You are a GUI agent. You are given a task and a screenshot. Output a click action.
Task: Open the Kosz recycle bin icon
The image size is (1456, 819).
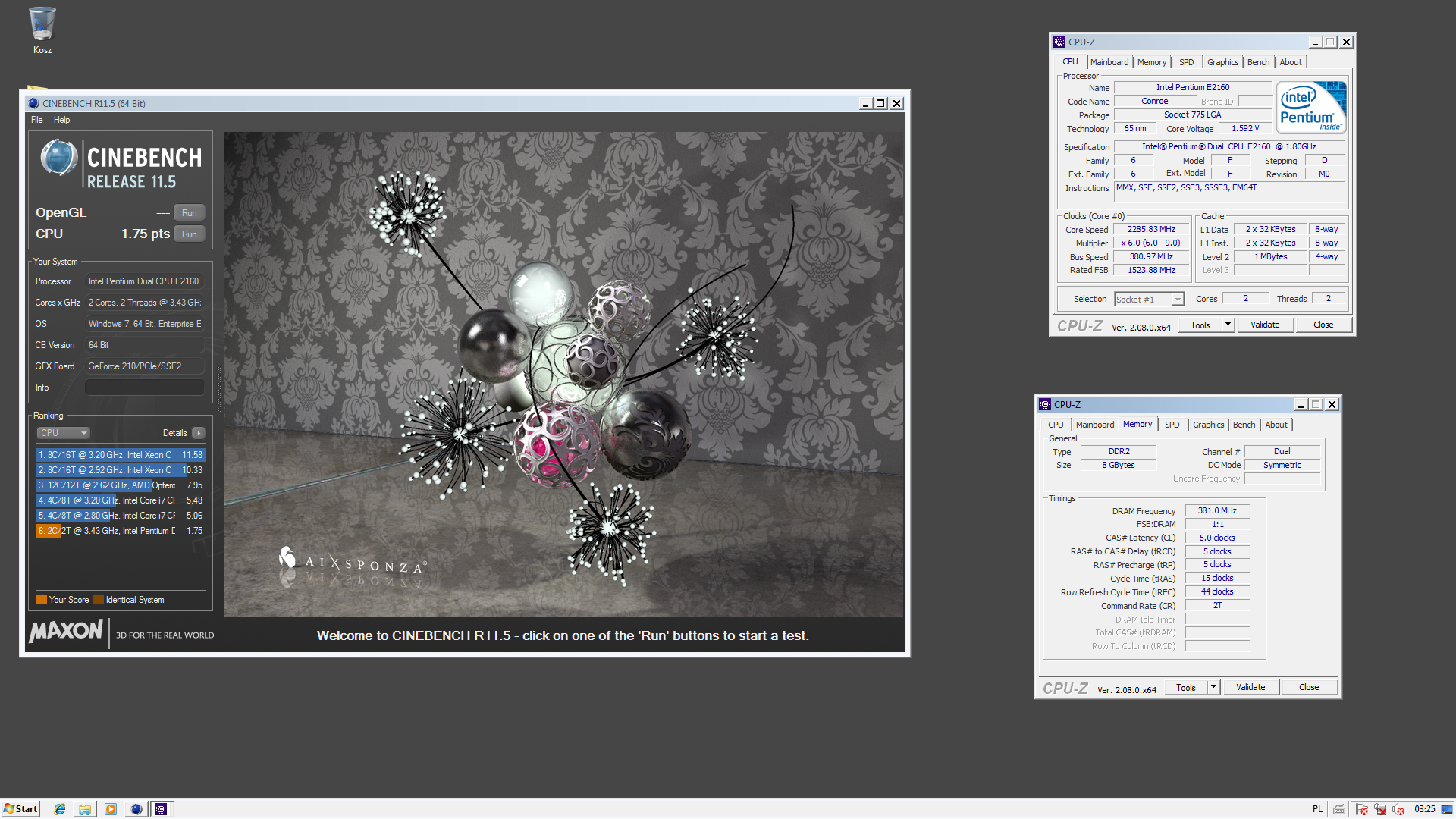(42, 30)
